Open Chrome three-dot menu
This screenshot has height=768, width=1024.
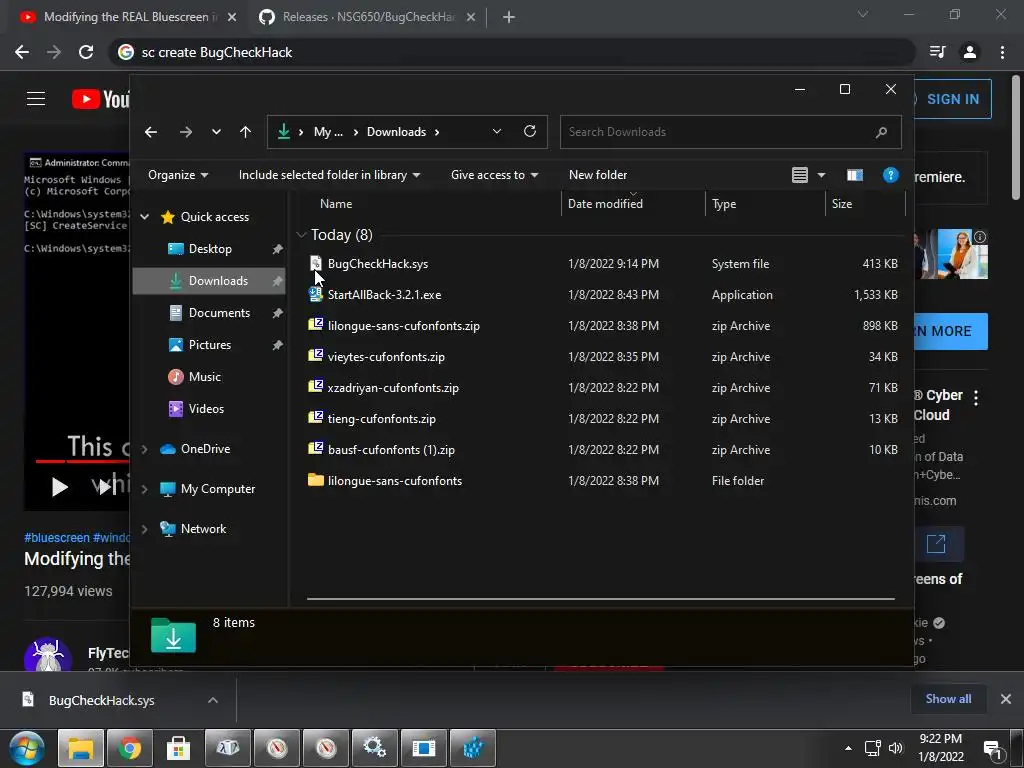[1002, 52]
